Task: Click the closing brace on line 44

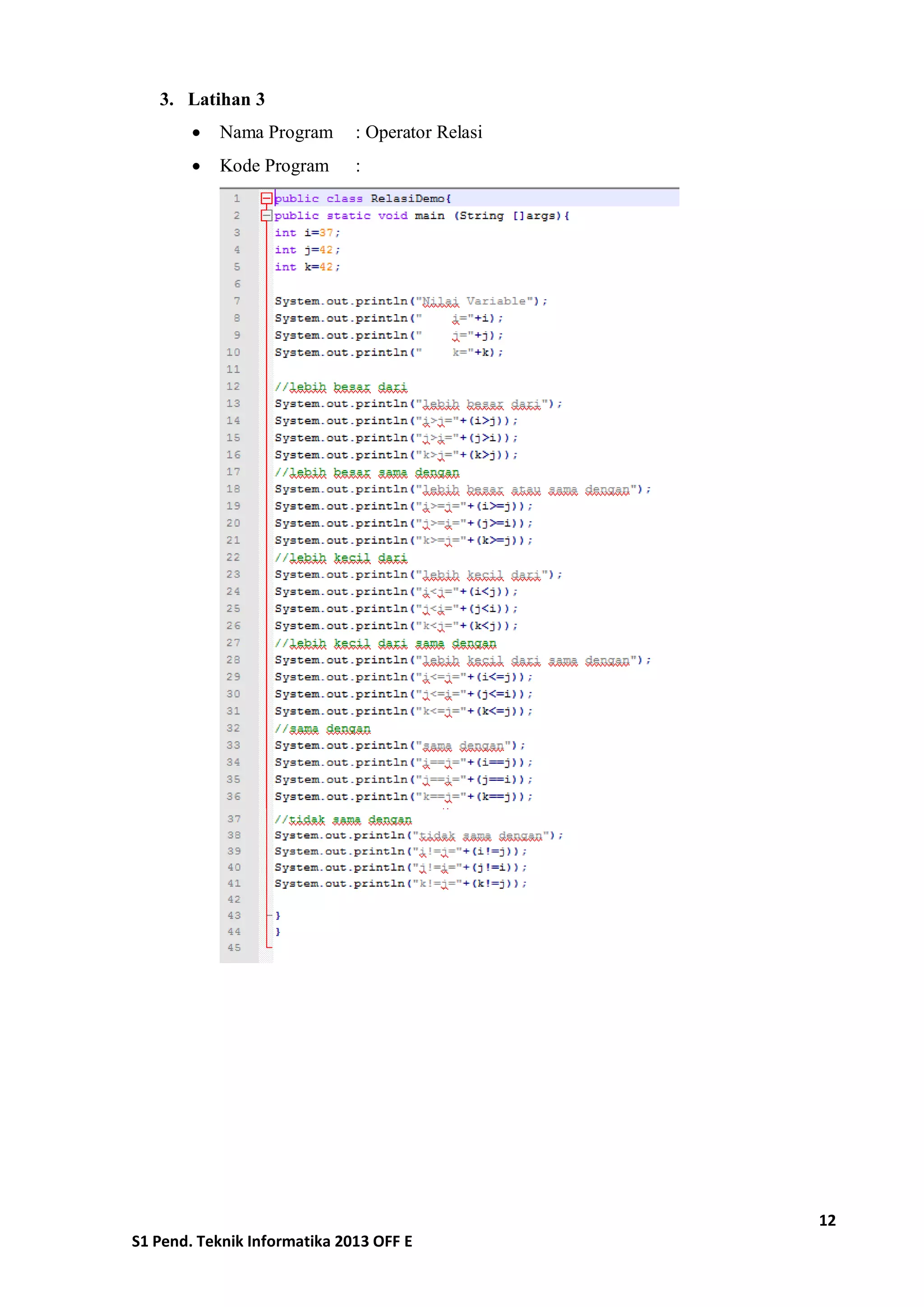Action: tap(277, 932)
